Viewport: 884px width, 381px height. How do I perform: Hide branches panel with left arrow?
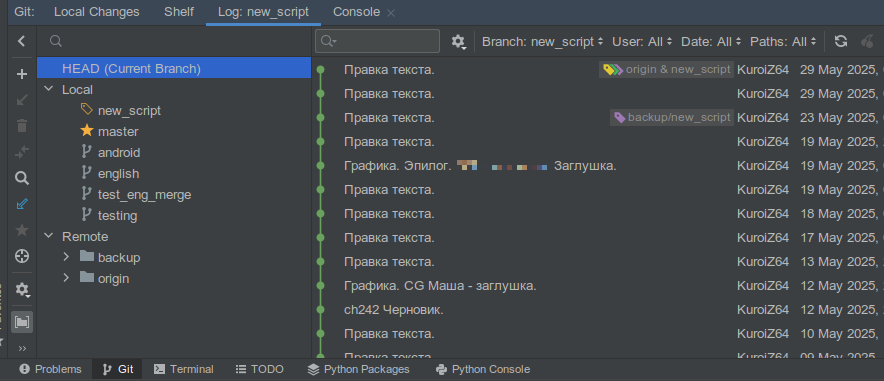coord(21,41)
